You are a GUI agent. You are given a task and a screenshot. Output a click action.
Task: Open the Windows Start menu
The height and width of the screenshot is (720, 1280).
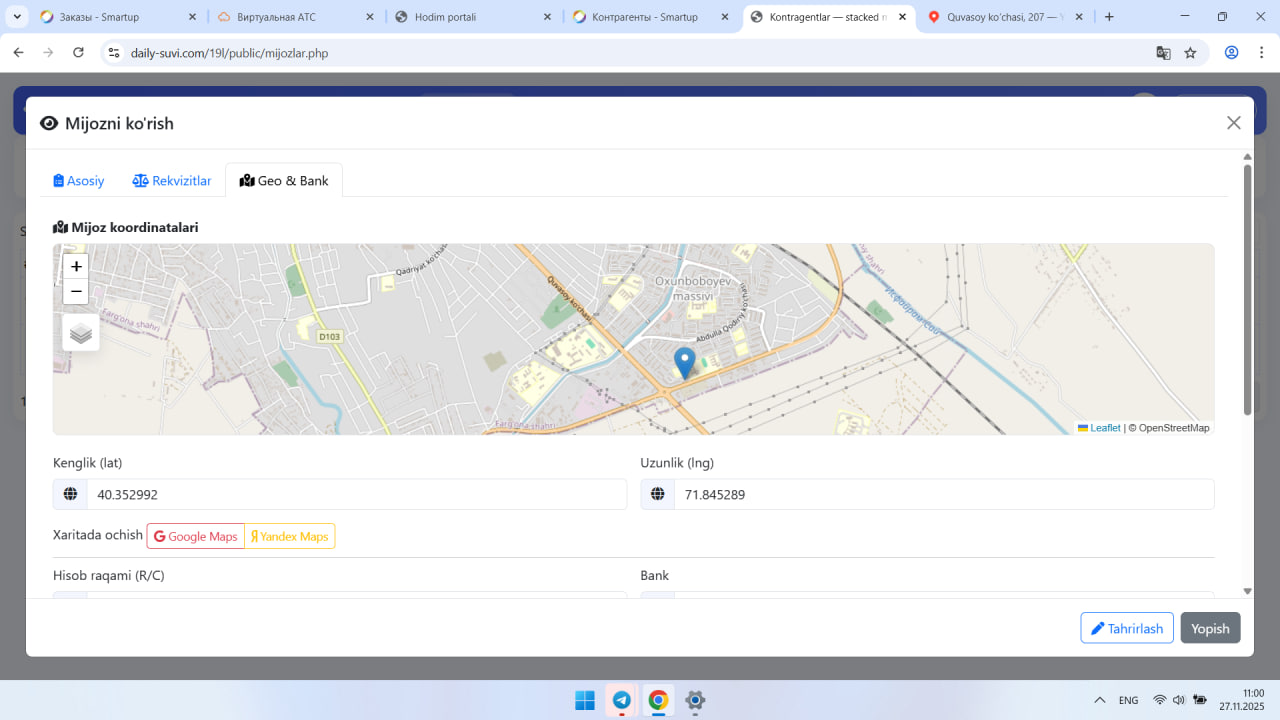coord(585,700)
